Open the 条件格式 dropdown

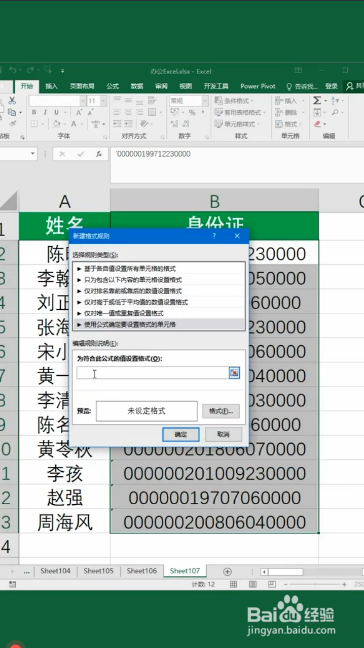click(234, 101)
